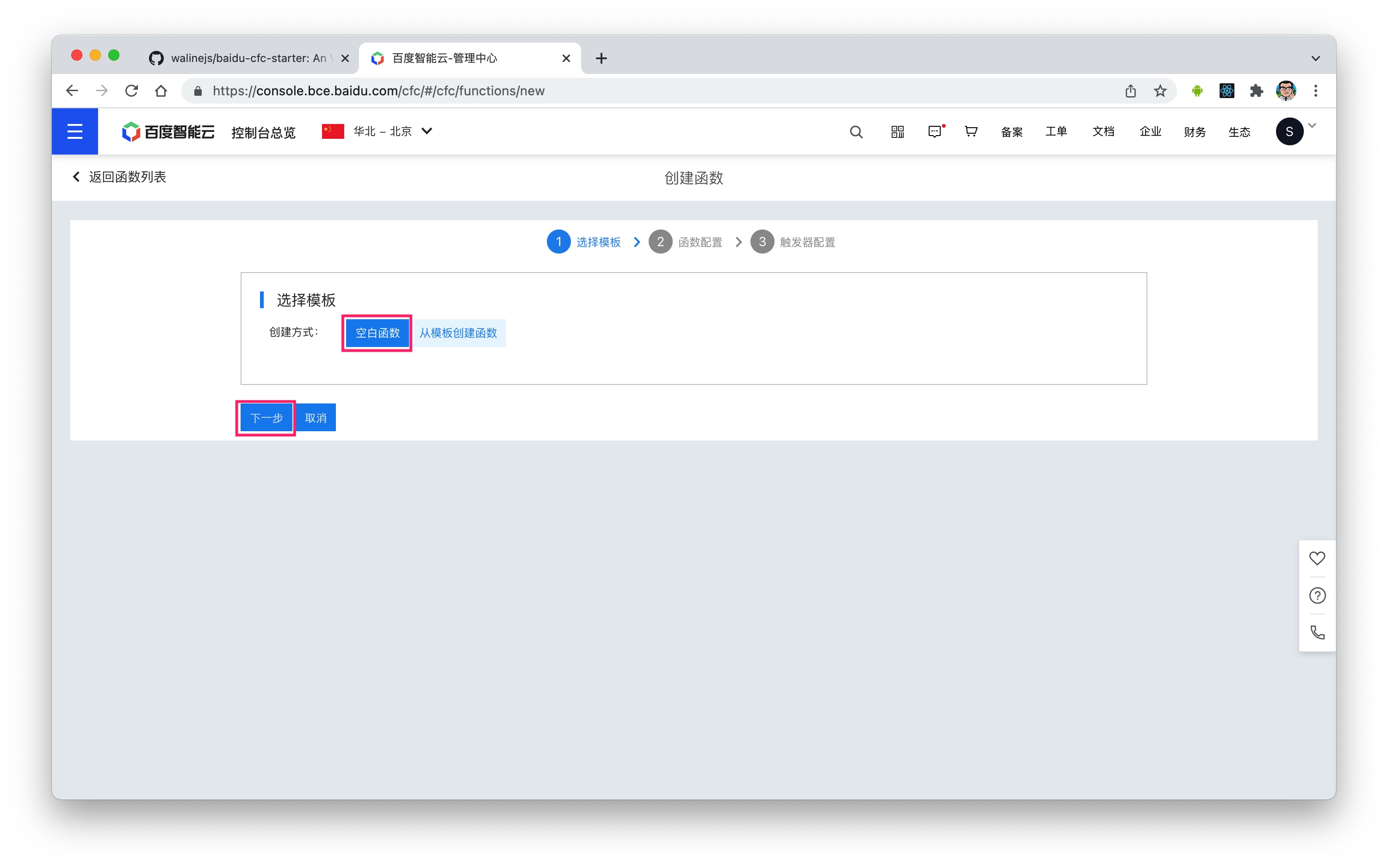1388x868 pixels.
Task: Open the help question-mark icon on right sidebar
Action: coord(1317,595)
